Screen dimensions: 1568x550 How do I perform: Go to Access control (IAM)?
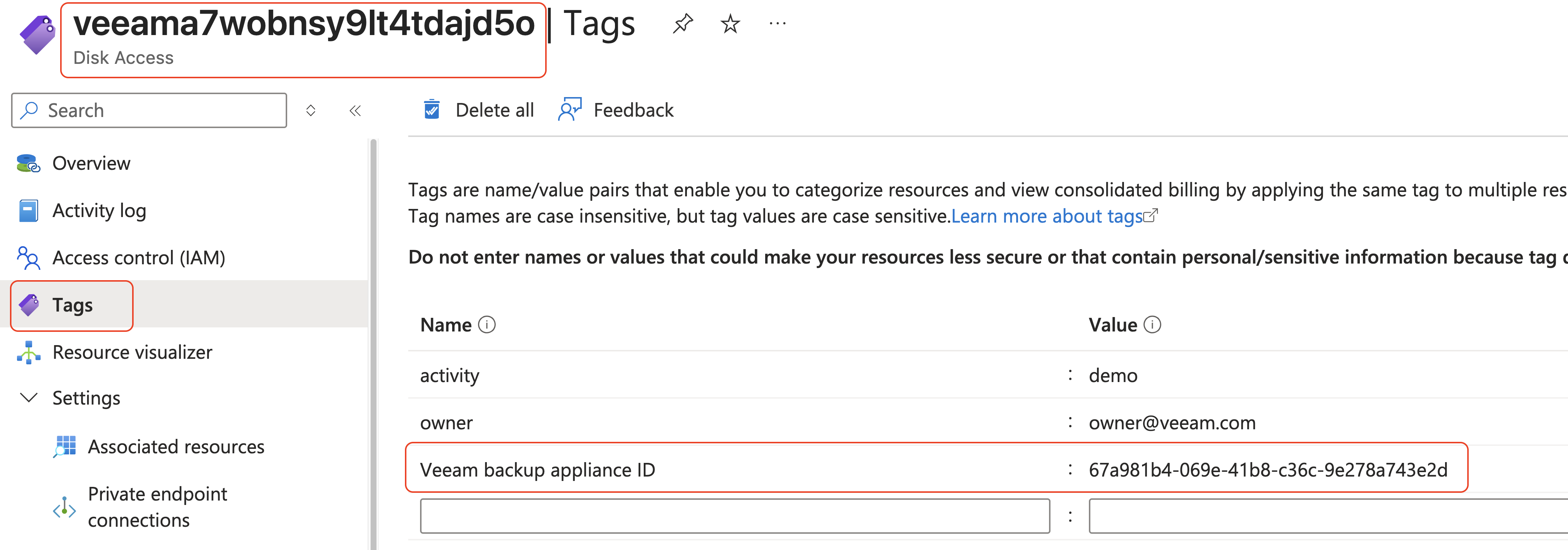pos(139,258)
